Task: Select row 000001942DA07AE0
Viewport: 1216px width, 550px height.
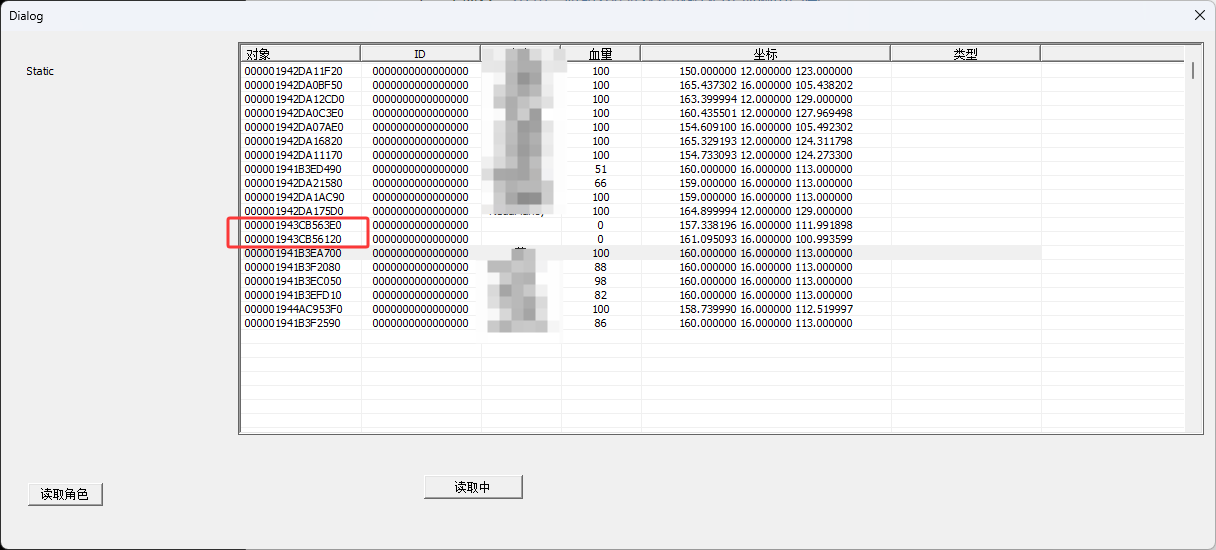Action: pos(641,127)
